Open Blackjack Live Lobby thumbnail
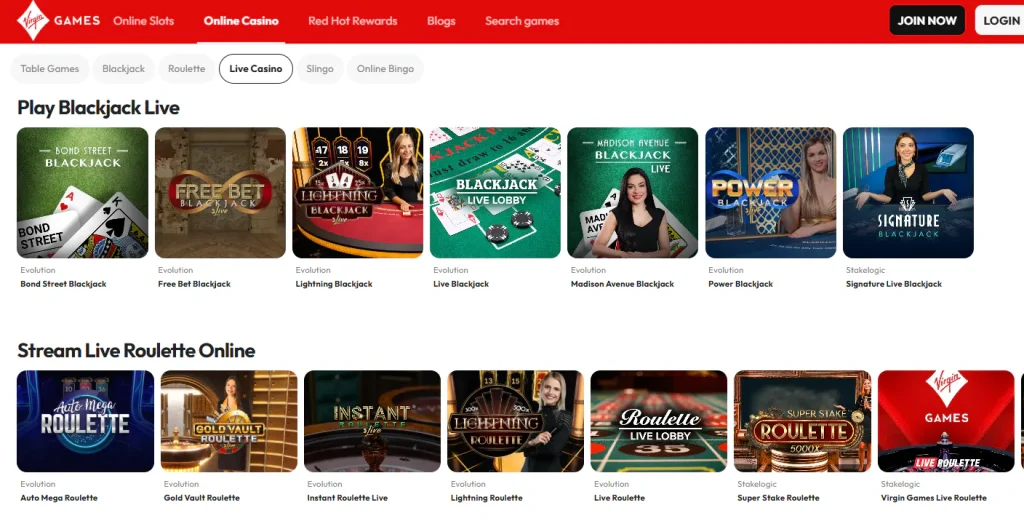 click(x=495, y=193)
